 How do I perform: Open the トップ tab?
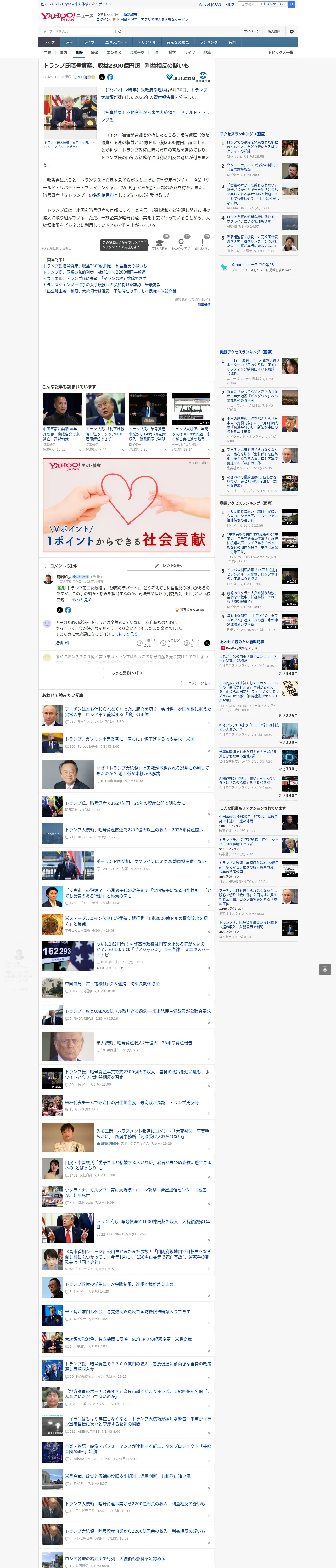[x=49, y=43]
